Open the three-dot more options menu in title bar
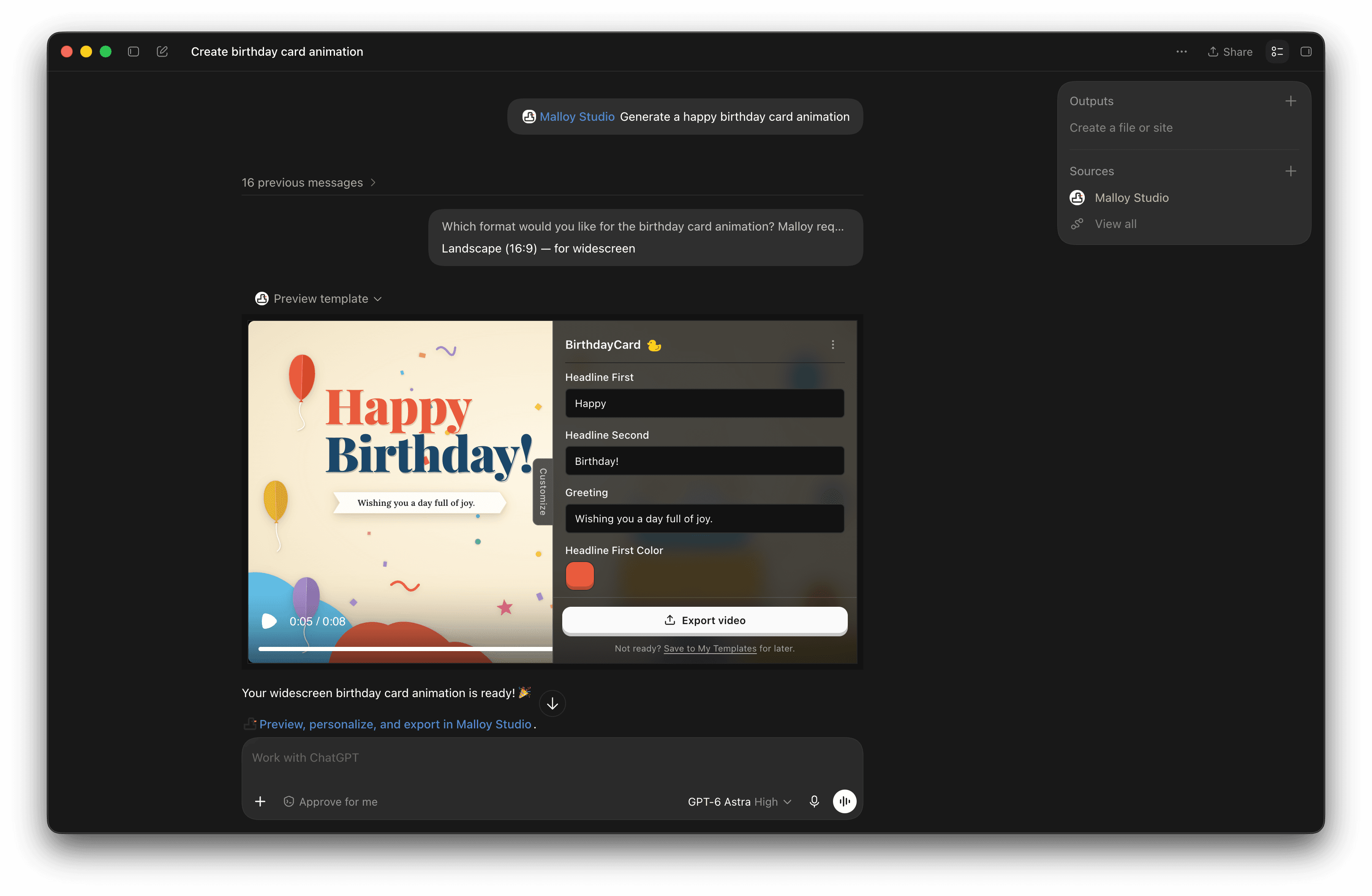1372x896 pixels. click(1181, 51)
